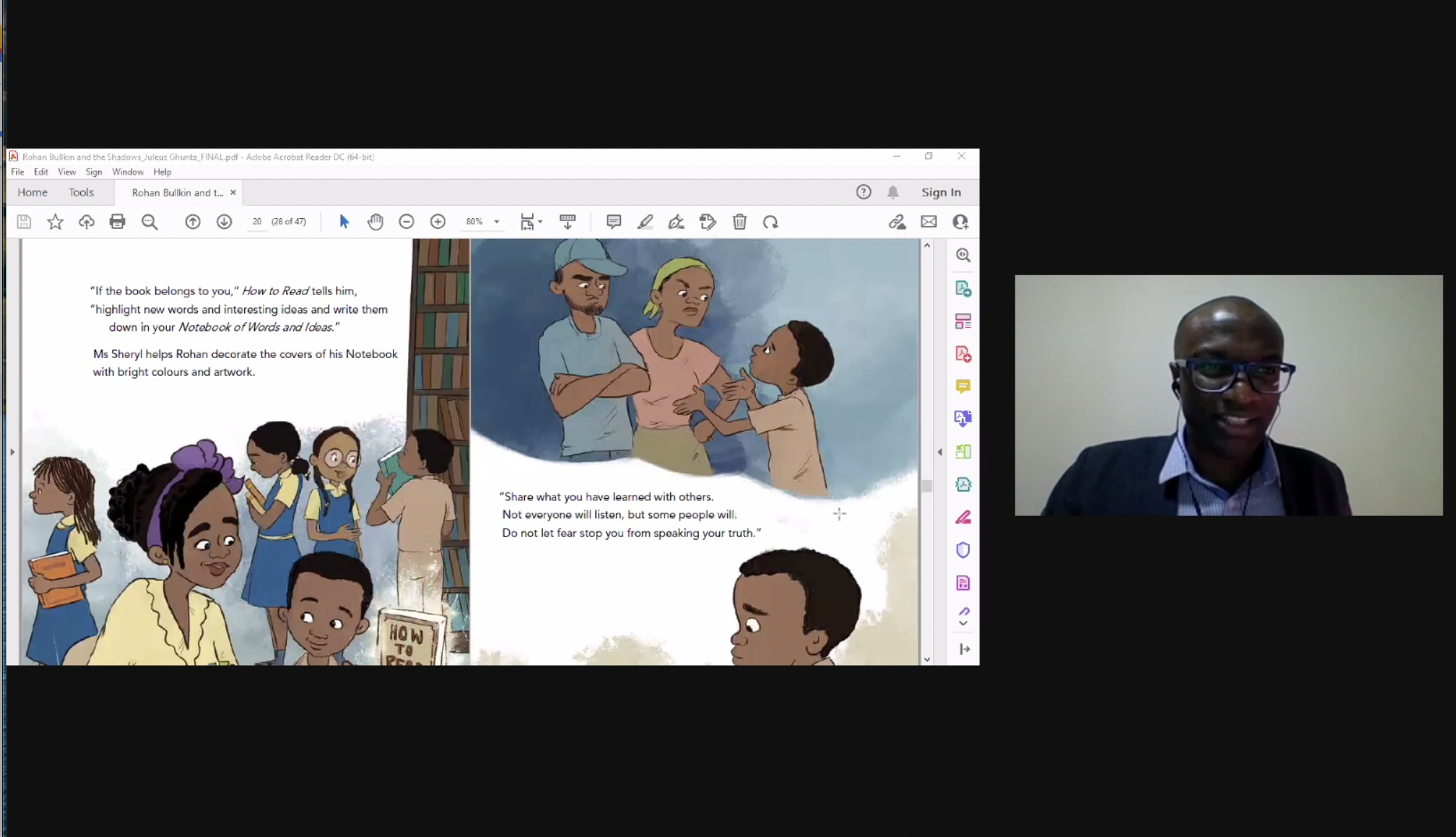Open the sign document pen tool
The width and height of the screenshot is (1456, 837).
[676, 222]
